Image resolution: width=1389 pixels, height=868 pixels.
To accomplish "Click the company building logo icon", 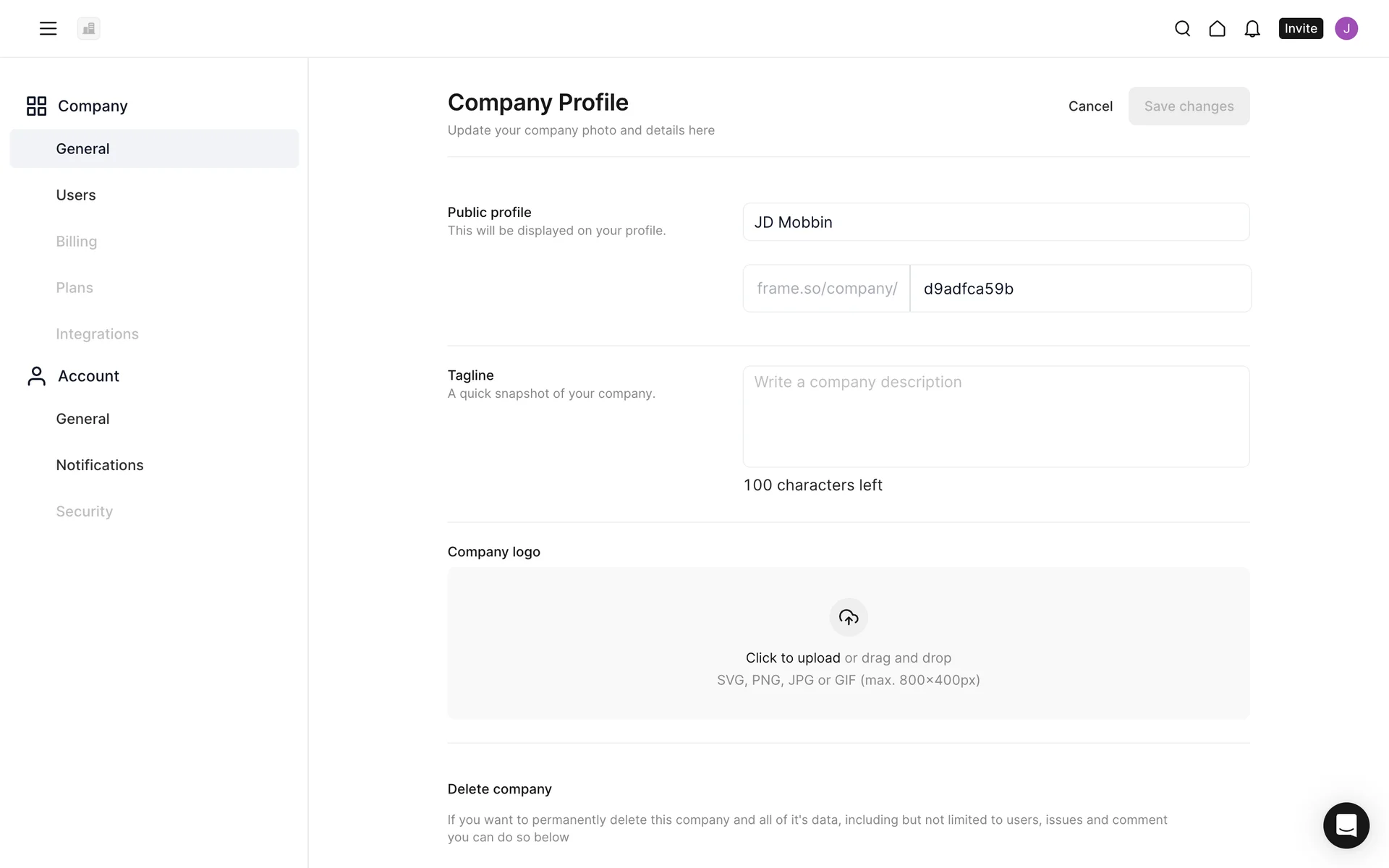I will pos(89,28).
